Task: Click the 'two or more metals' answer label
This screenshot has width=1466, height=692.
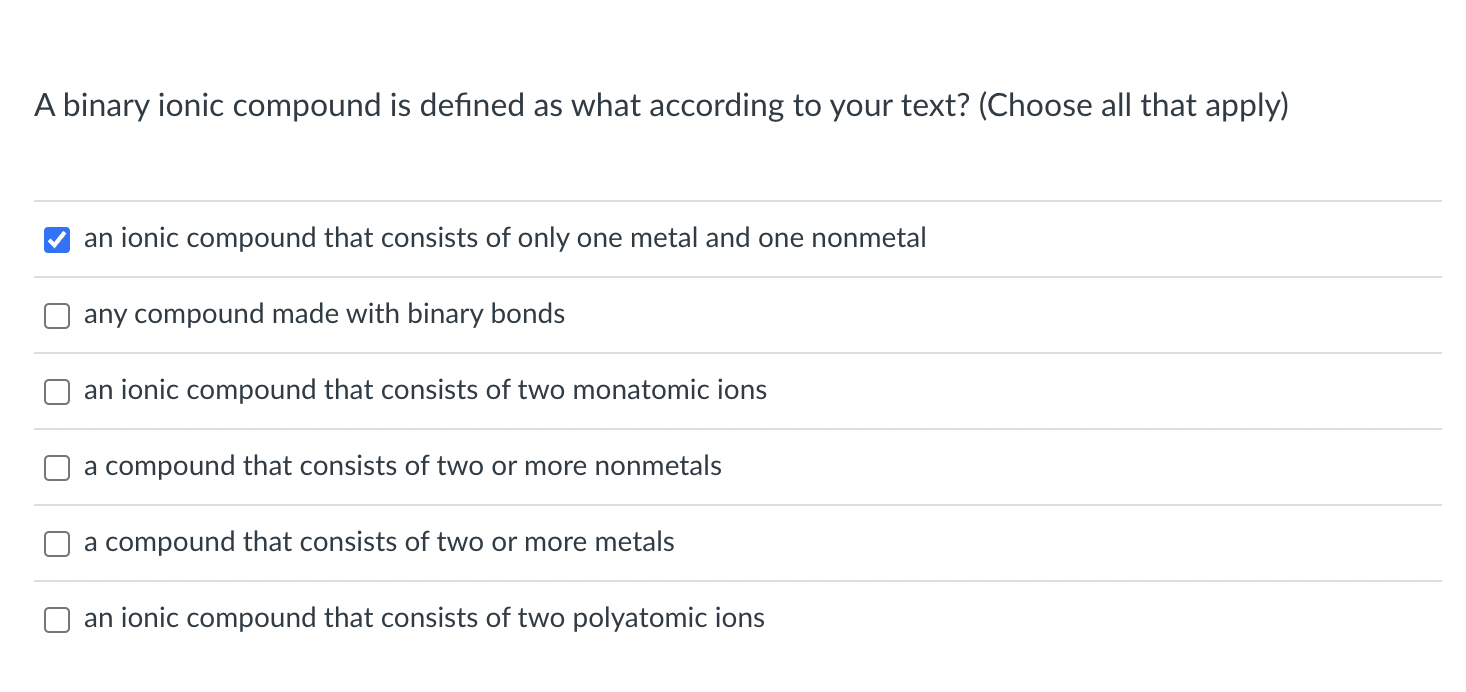Action: [379, 542]
